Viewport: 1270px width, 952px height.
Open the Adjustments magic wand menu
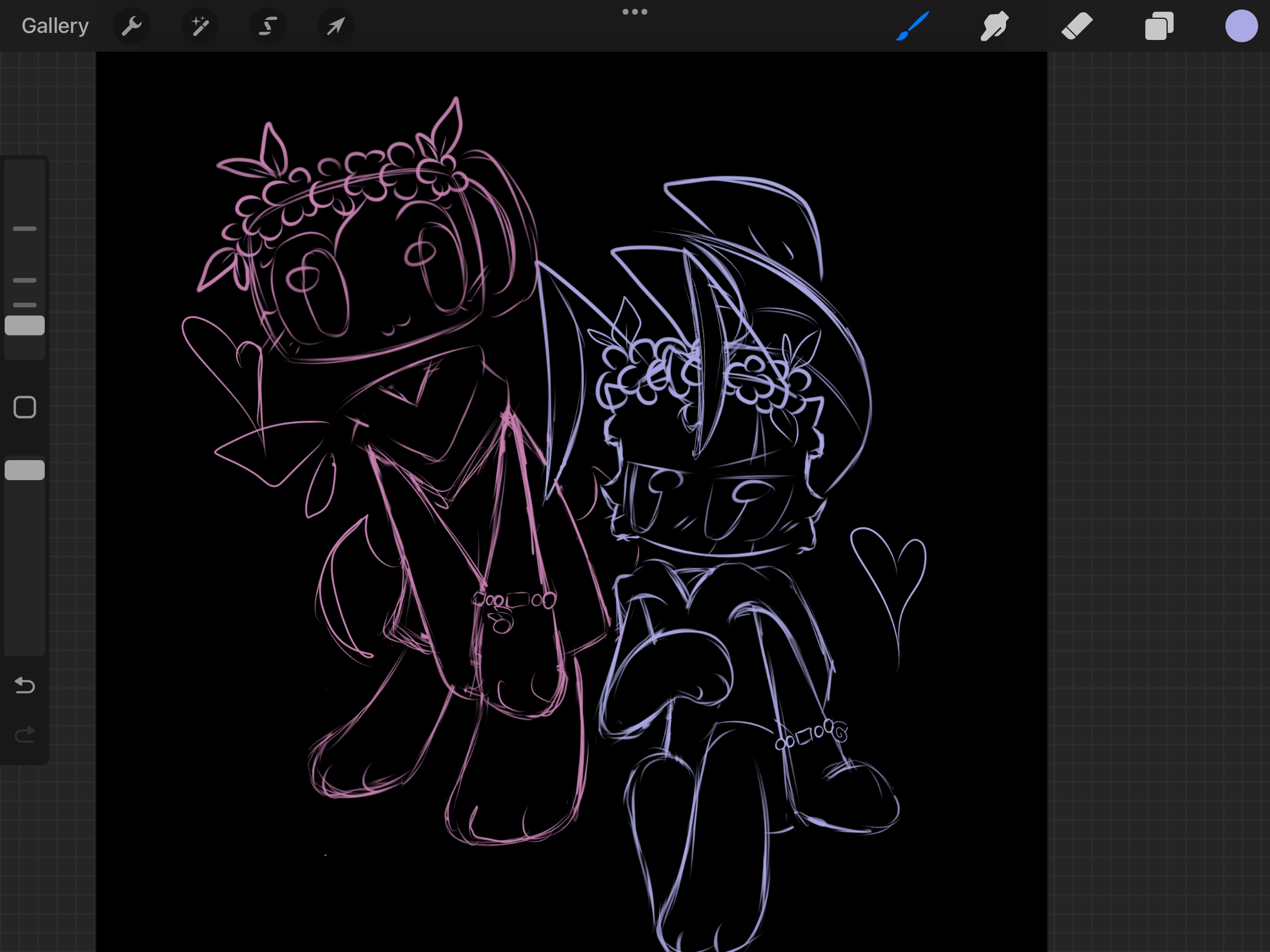click(x=199, y=25)
